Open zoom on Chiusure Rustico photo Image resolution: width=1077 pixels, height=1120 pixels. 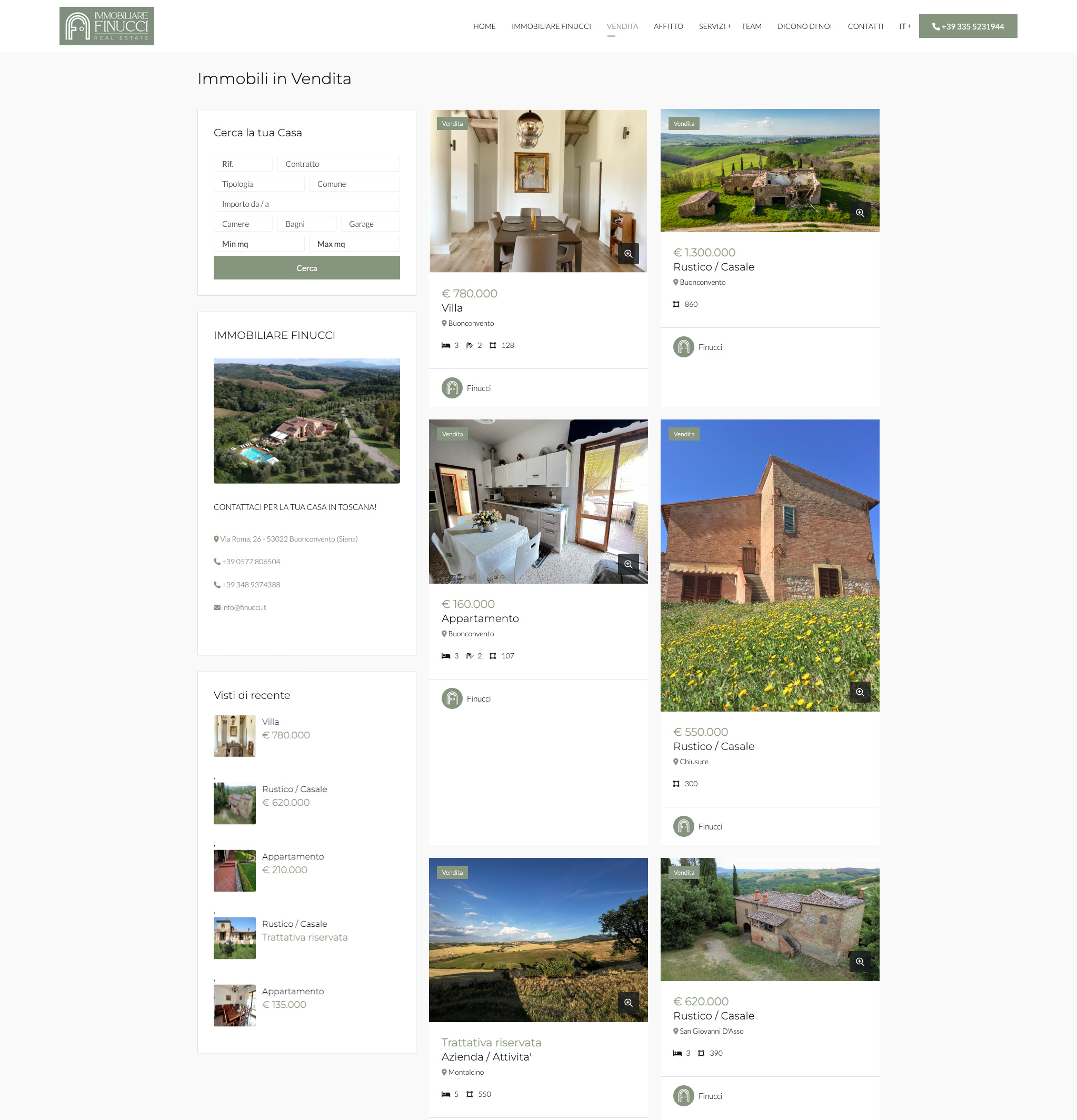860,692
